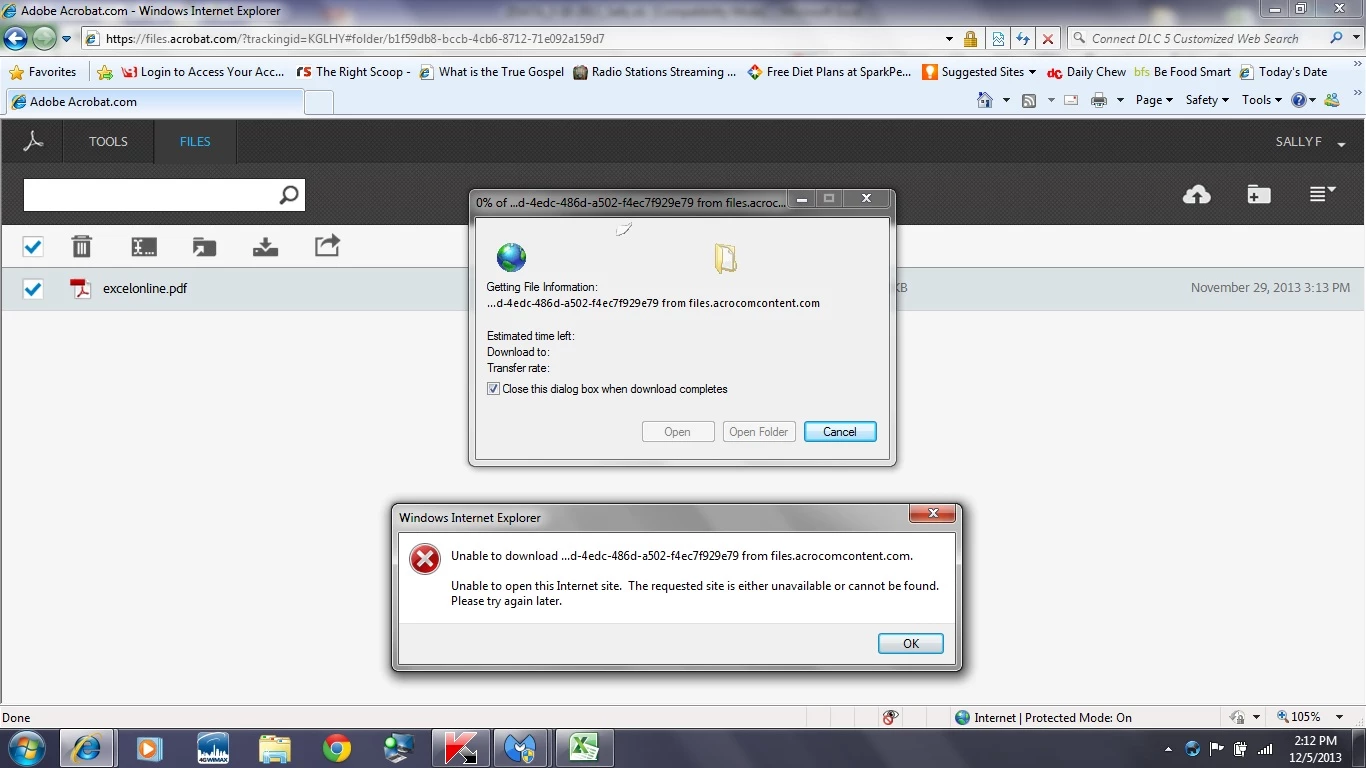Click the browser Back button
Image resolution: width=1366 pixels, height=768 pixels.
[x=15, y=39]
